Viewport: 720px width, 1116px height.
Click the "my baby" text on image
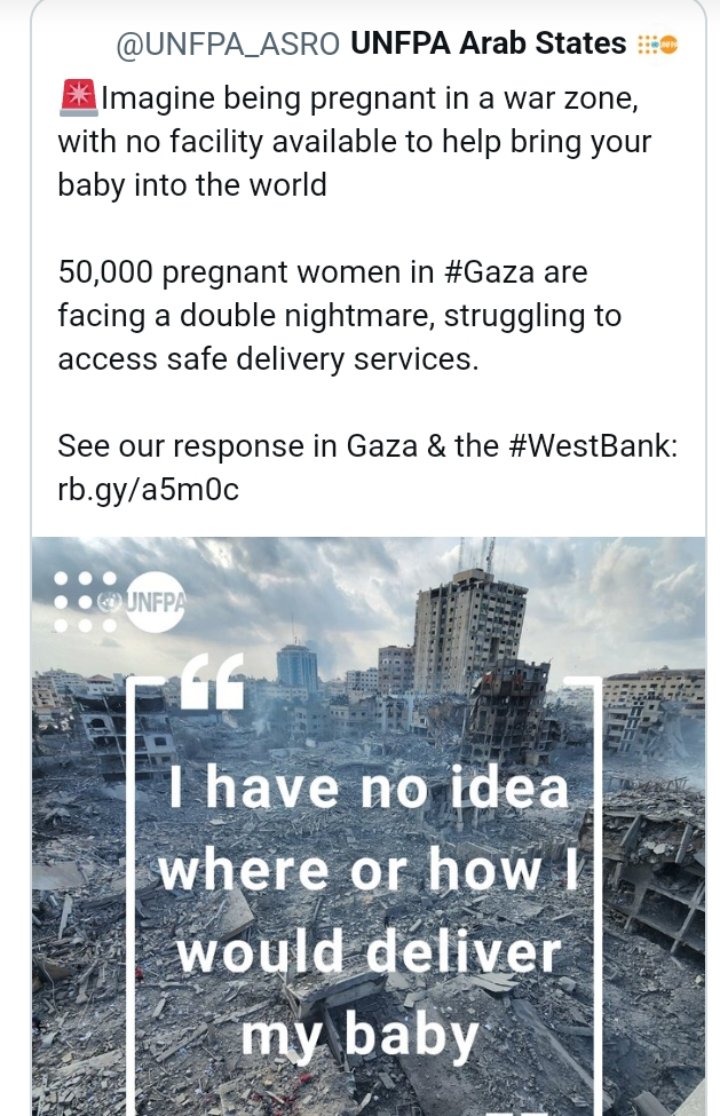click(360, 1034)
